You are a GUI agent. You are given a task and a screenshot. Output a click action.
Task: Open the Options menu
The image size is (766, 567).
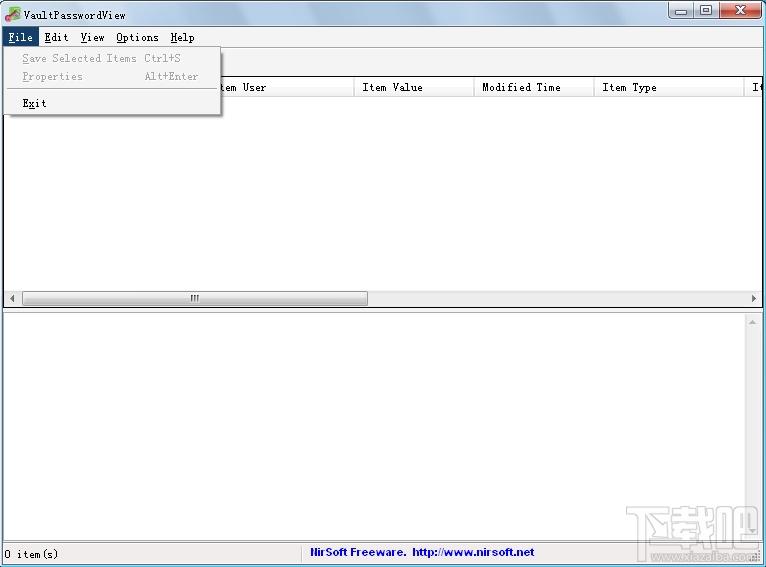(137, 38)
